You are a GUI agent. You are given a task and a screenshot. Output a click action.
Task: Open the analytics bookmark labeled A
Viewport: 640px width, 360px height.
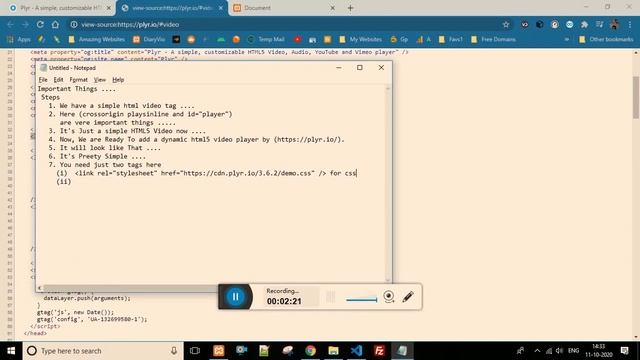pos(423,39)
